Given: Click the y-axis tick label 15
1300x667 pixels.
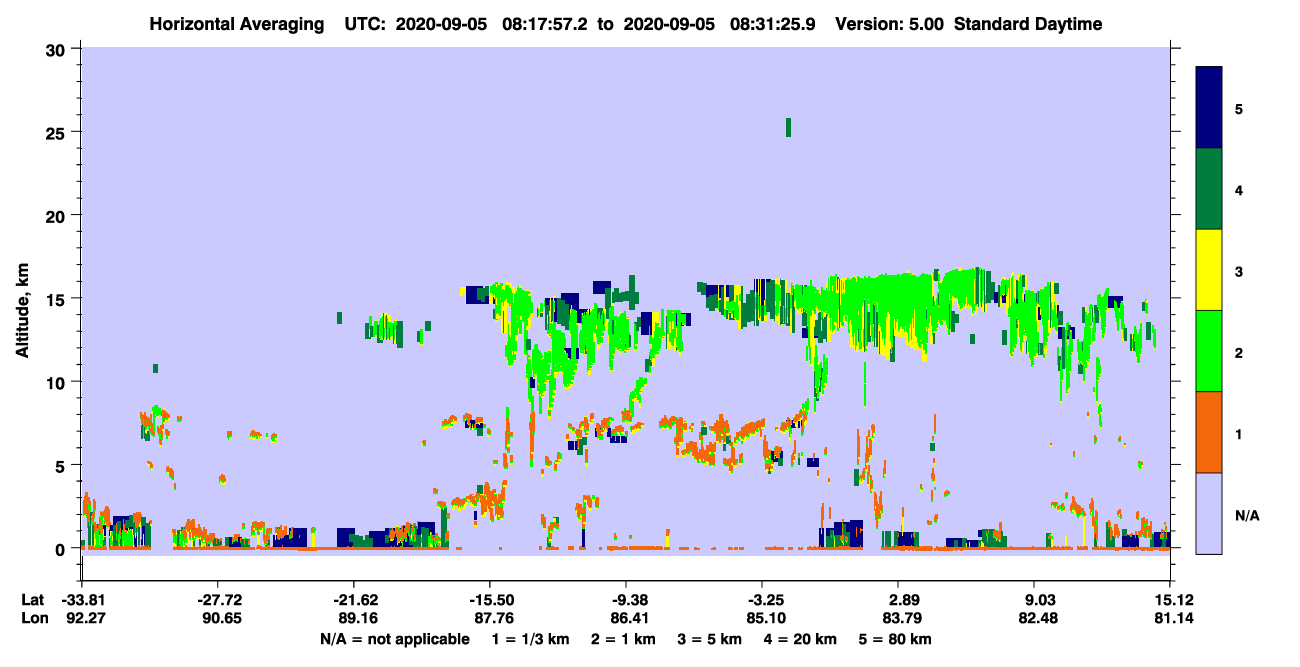Looking at the screenshot, I should coord(58,299).
